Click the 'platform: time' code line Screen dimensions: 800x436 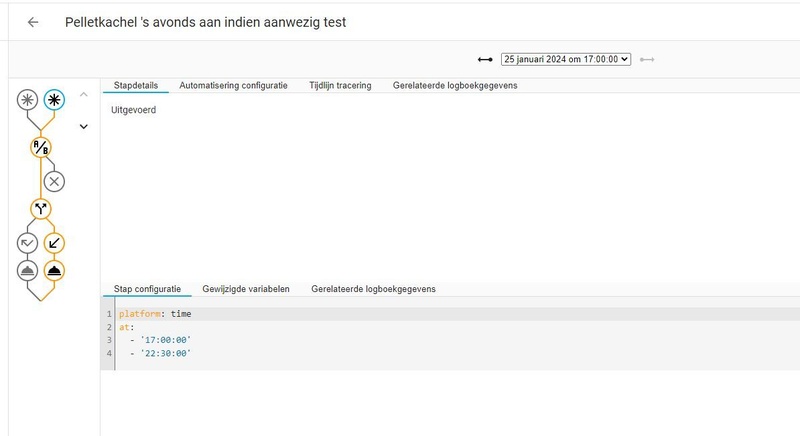pos(155,314)
